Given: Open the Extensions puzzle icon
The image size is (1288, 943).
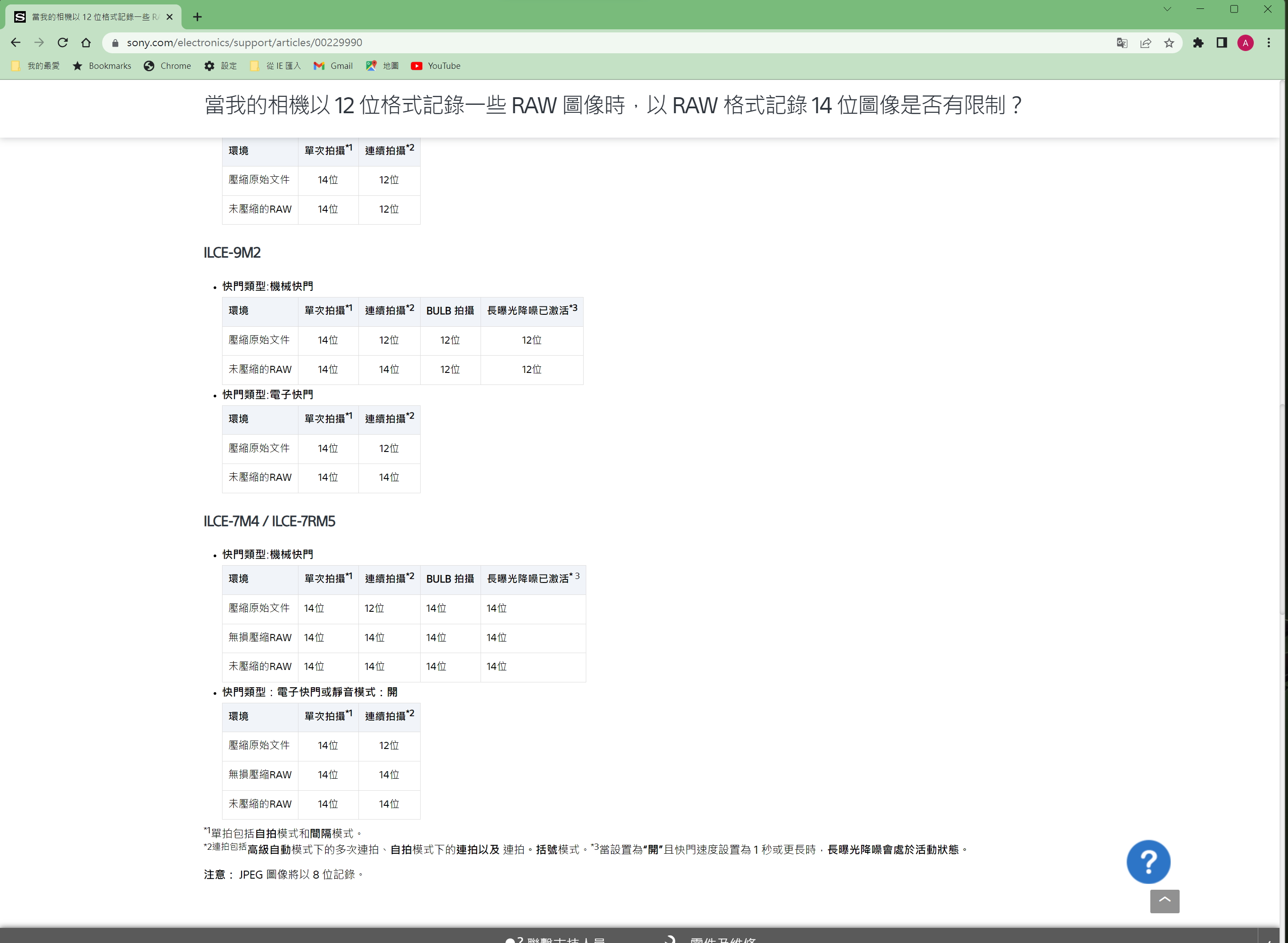Looking at the screenshot, I should [x=1198, y=43].
